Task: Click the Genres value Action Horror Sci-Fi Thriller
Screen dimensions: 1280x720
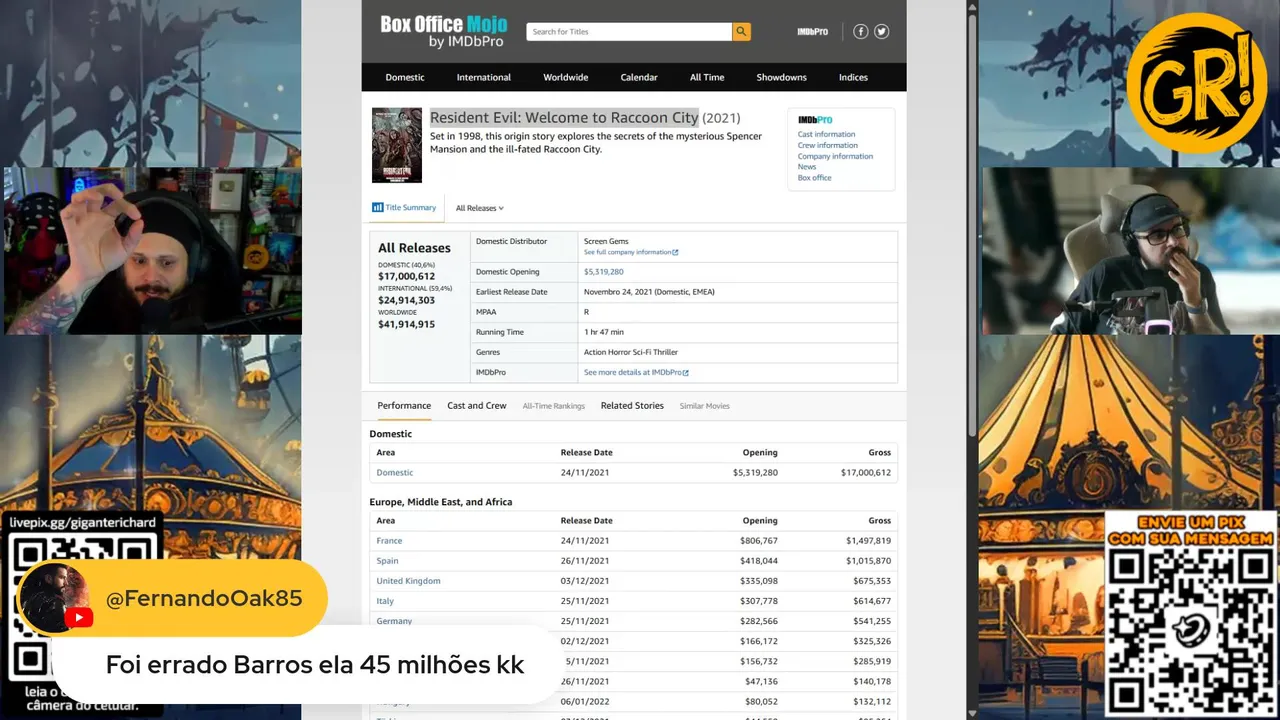Action: 631,352
